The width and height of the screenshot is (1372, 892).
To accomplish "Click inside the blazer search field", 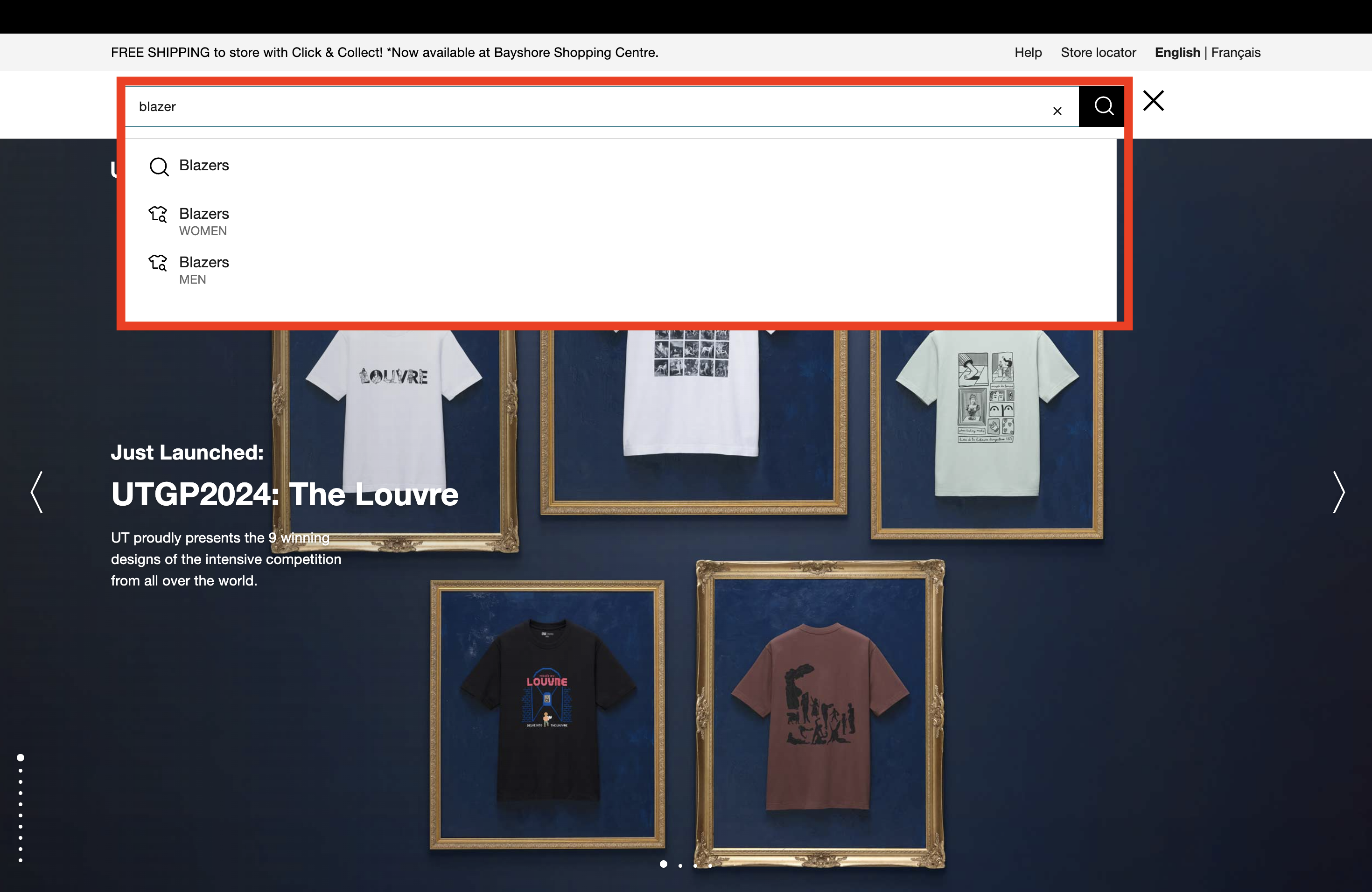I will 576,107.
